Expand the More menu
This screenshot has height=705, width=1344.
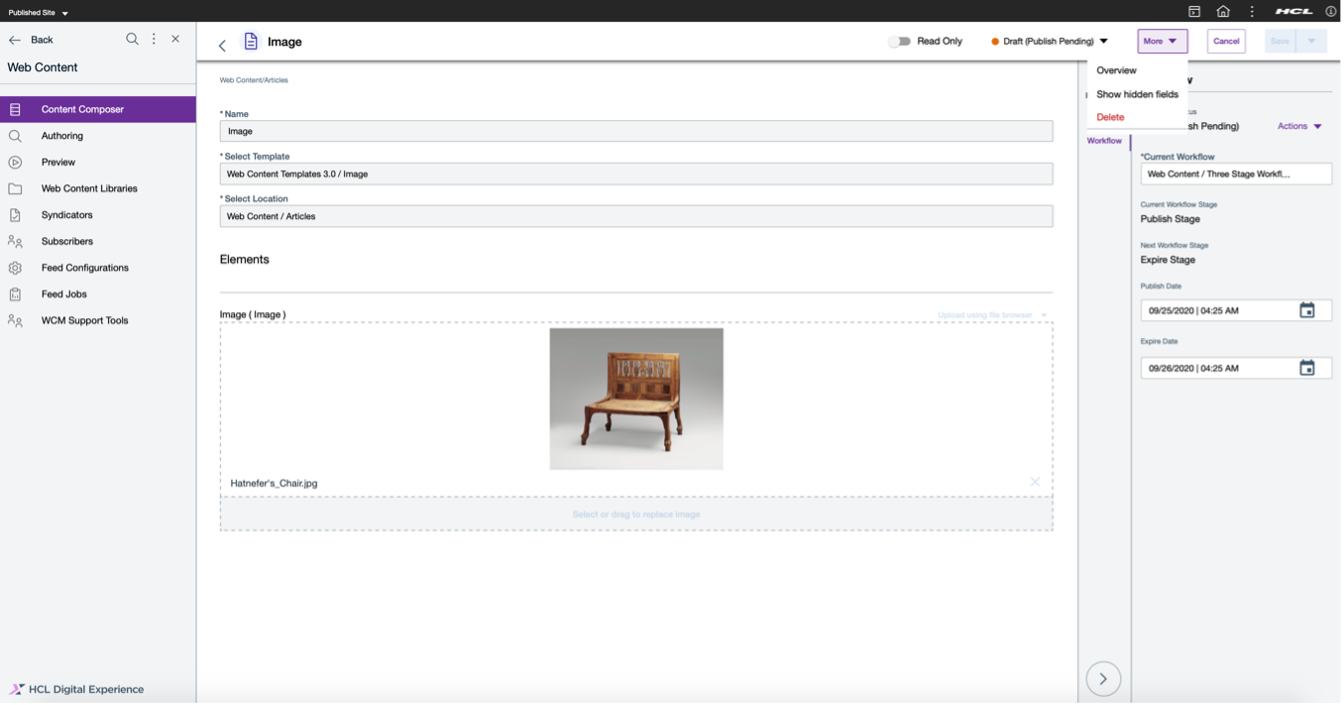coord(1160,41)
